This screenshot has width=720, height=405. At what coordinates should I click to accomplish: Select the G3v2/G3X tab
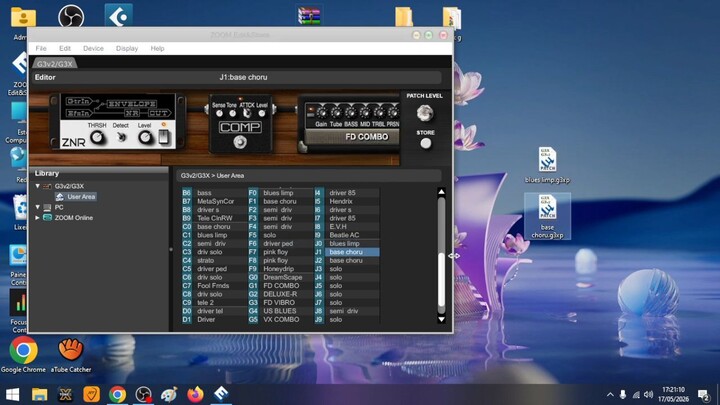[x=55, y=64]
